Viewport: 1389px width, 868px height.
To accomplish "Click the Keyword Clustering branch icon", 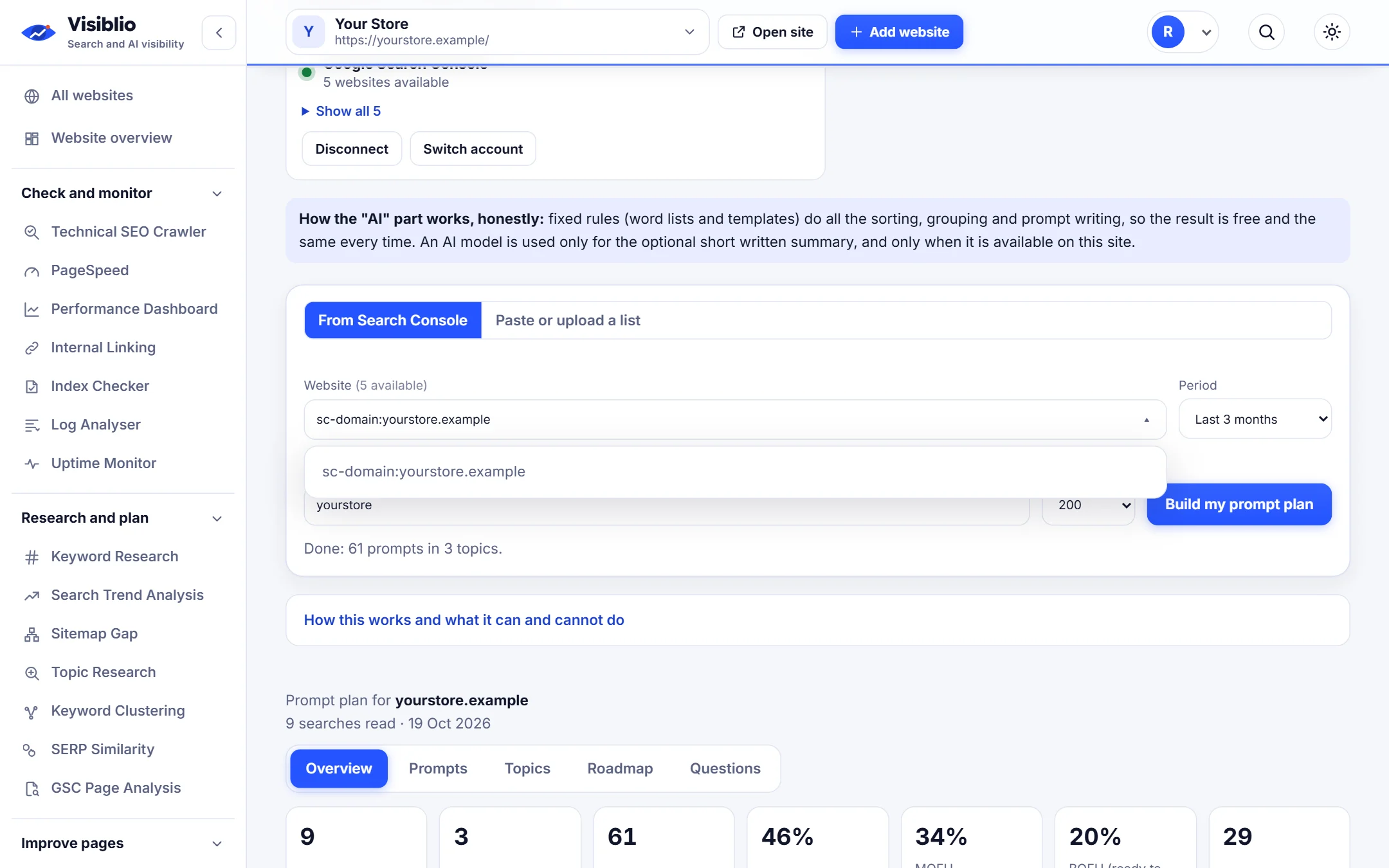I will click(32, 711).
